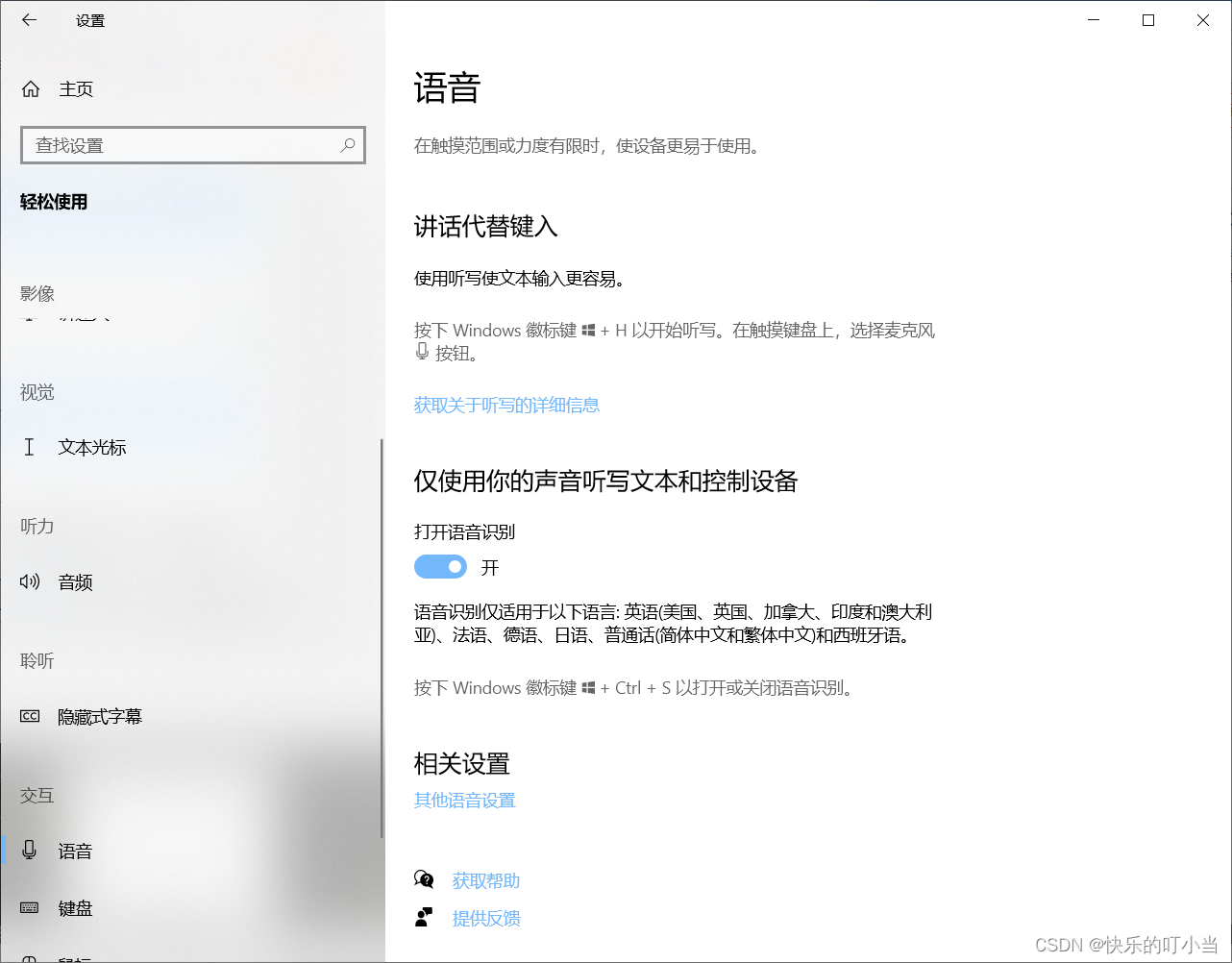Screen dimensions: 1232x963
Task: Maximize the Settings window
Action: (1147, 20)
